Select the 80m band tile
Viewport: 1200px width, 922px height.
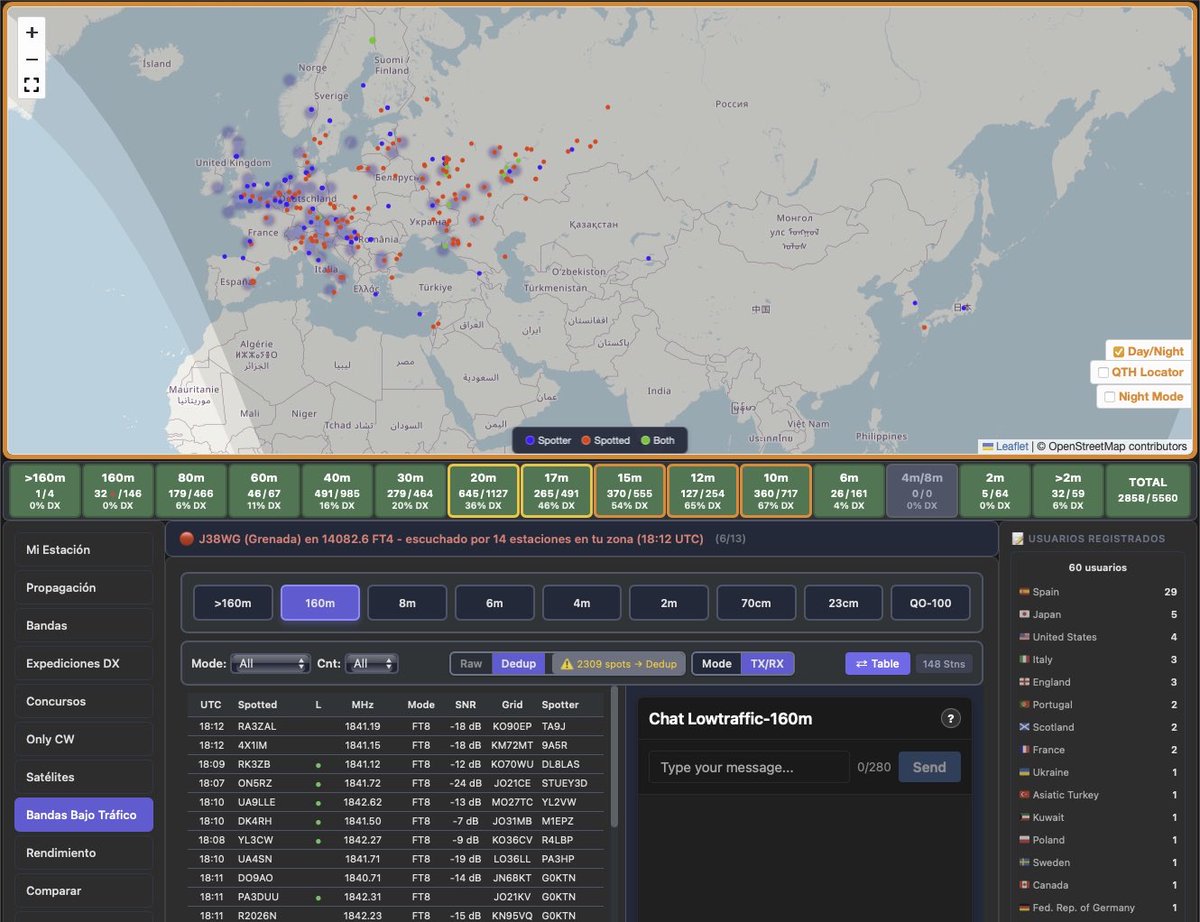pos(191,490)
